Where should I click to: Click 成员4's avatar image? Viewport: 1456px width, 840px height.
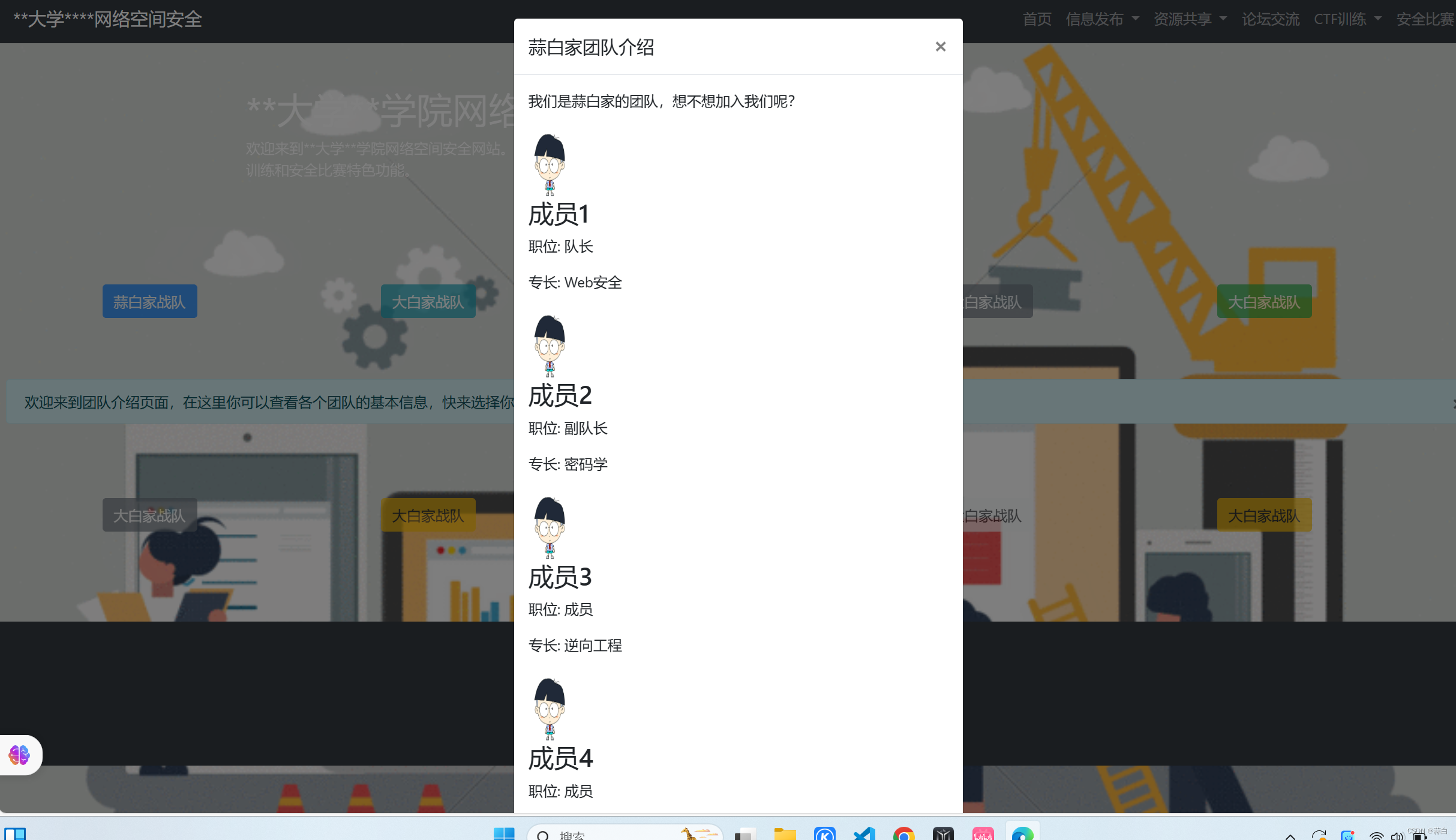550,709
